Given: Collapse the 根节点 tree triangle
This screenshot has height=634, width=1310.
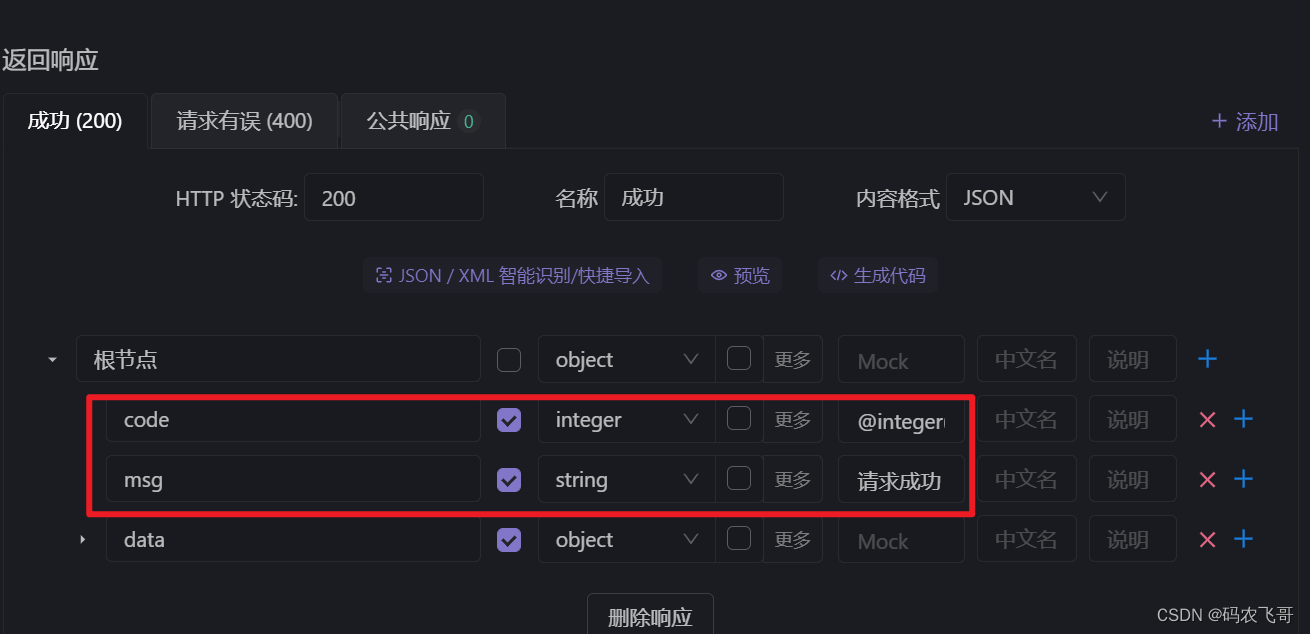Looking at the screenshot, I should tap(52, 358).
